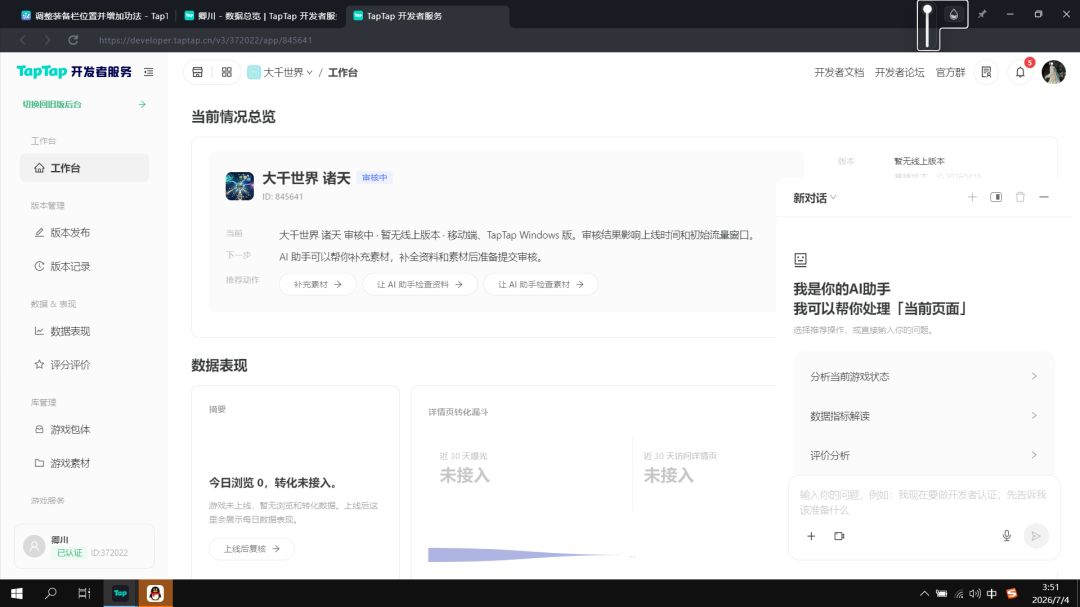
Task: Open the grid apps view icon
Action: (227, 72)
